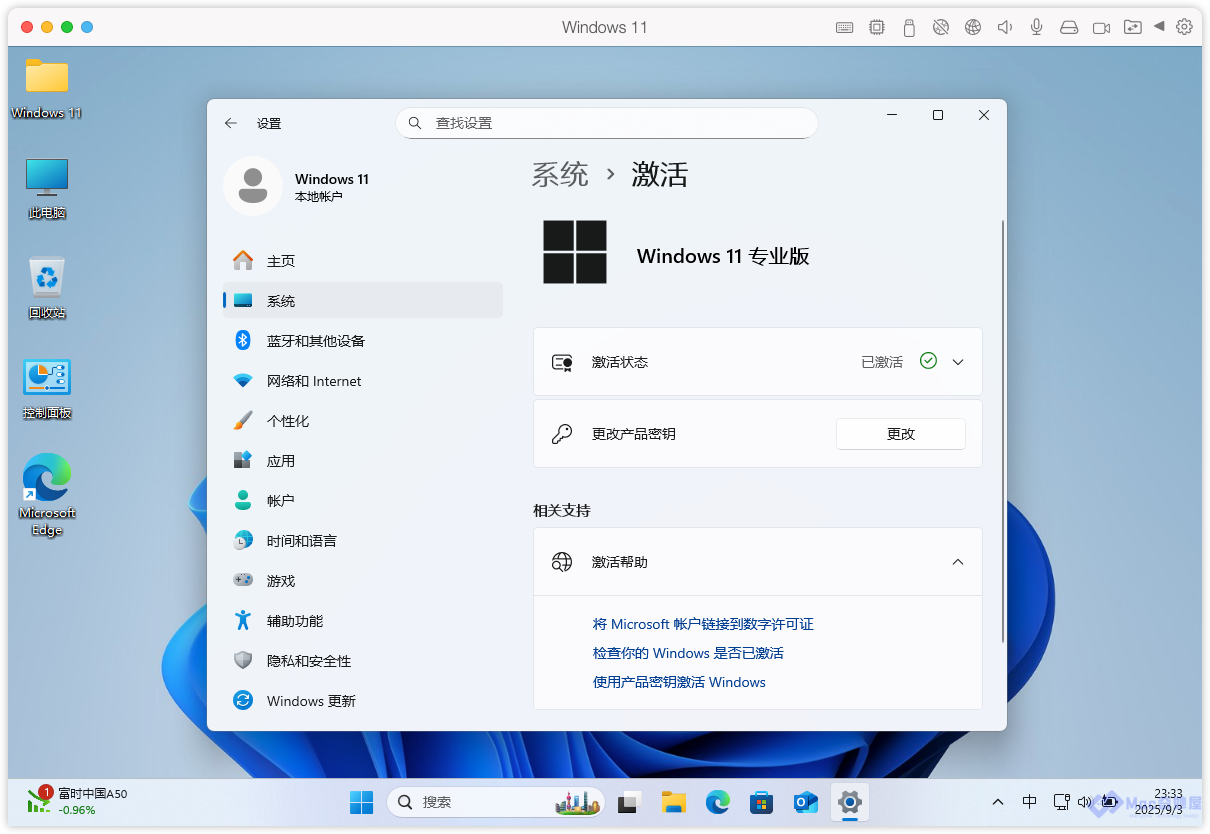Open the USB devices icon in Parallels toolbar
Viewport: 1210px width, 834px height.
(x=909, y=27)
